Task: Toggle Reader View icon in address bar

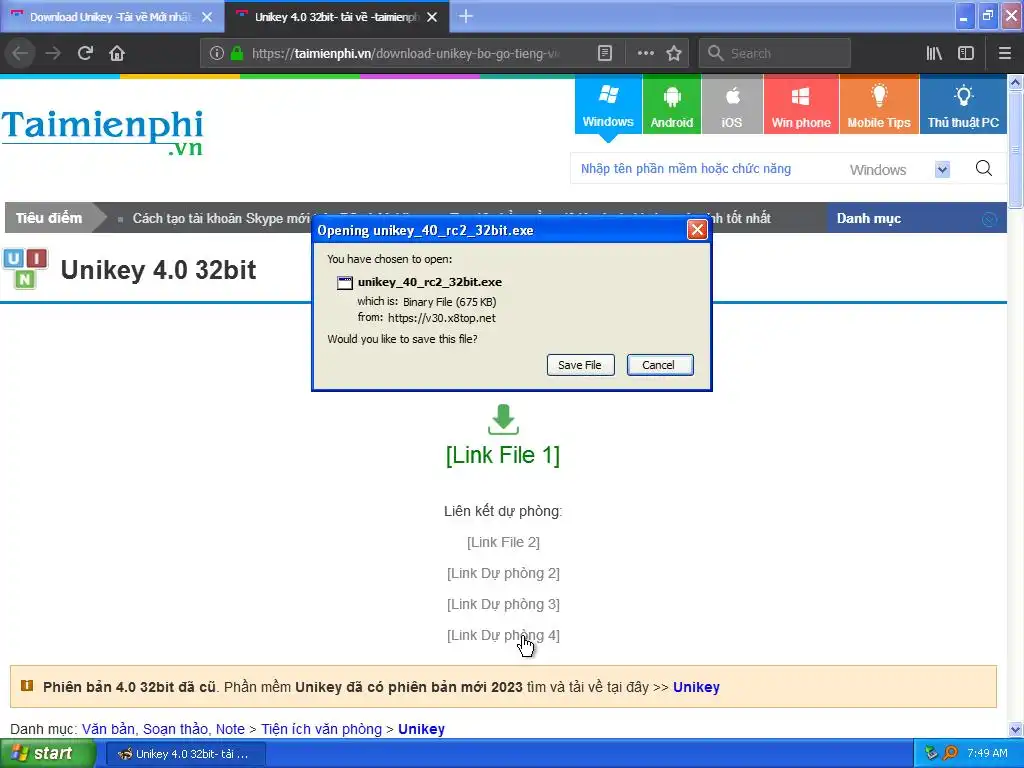Action: pos(605,53)
